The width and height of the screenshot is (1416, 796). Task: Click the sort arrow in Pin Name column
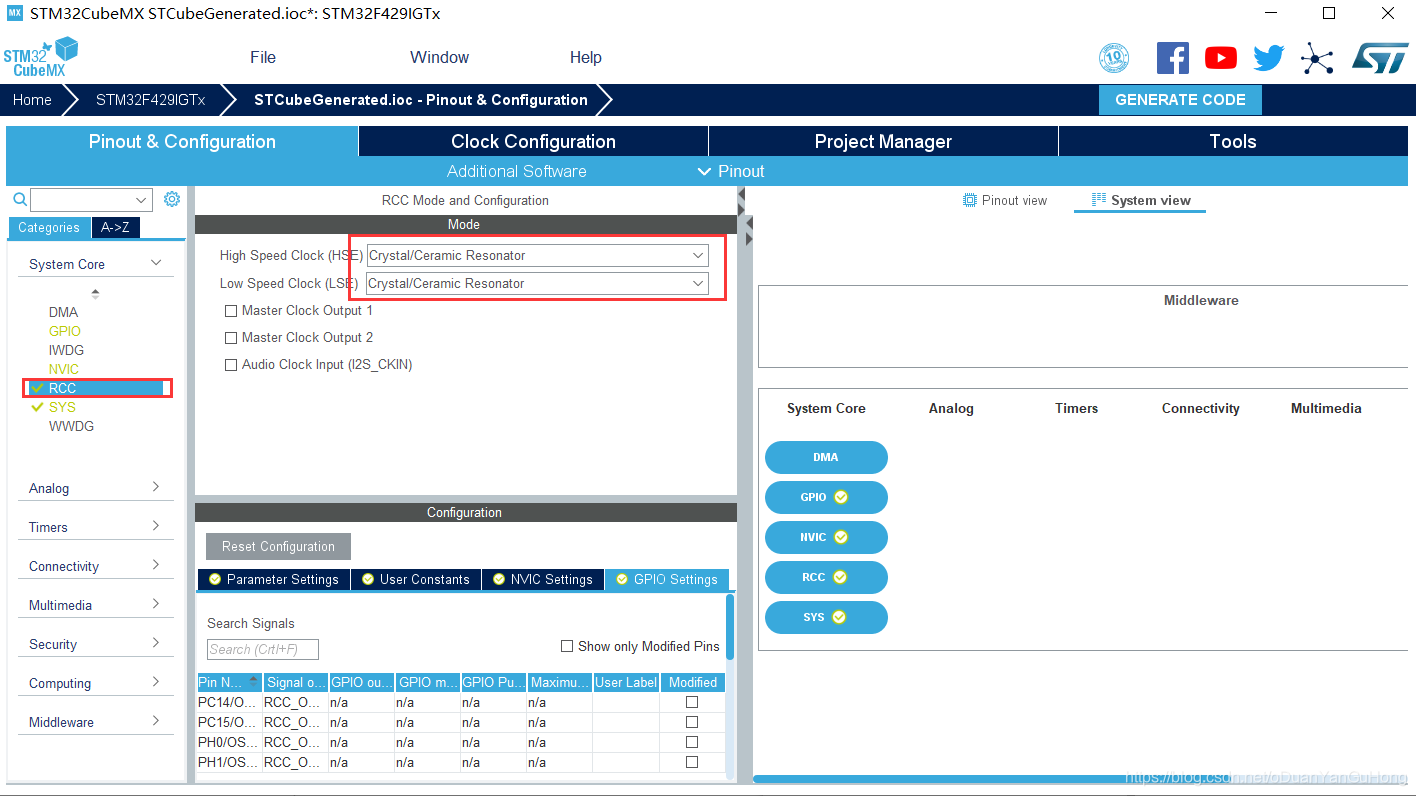[254, 681]
